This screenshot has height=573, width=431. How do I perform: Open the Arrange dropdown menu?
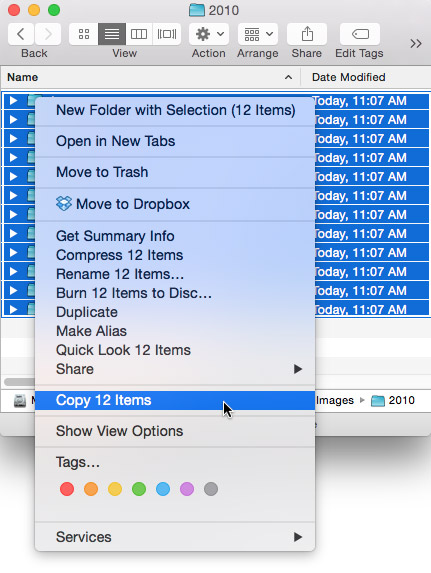258,34
